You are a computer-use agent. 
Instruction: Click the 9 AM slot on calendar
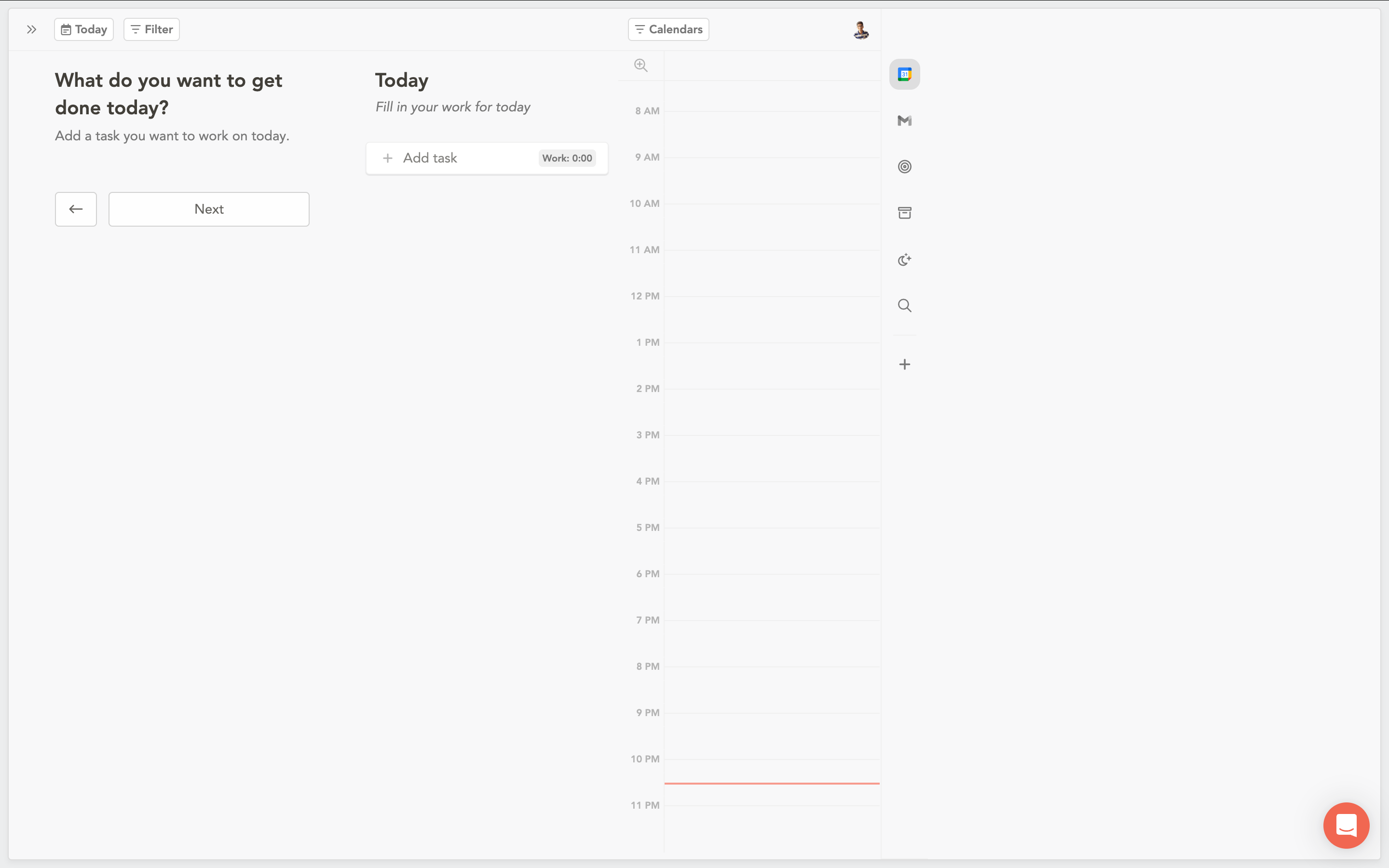[771, 180]
